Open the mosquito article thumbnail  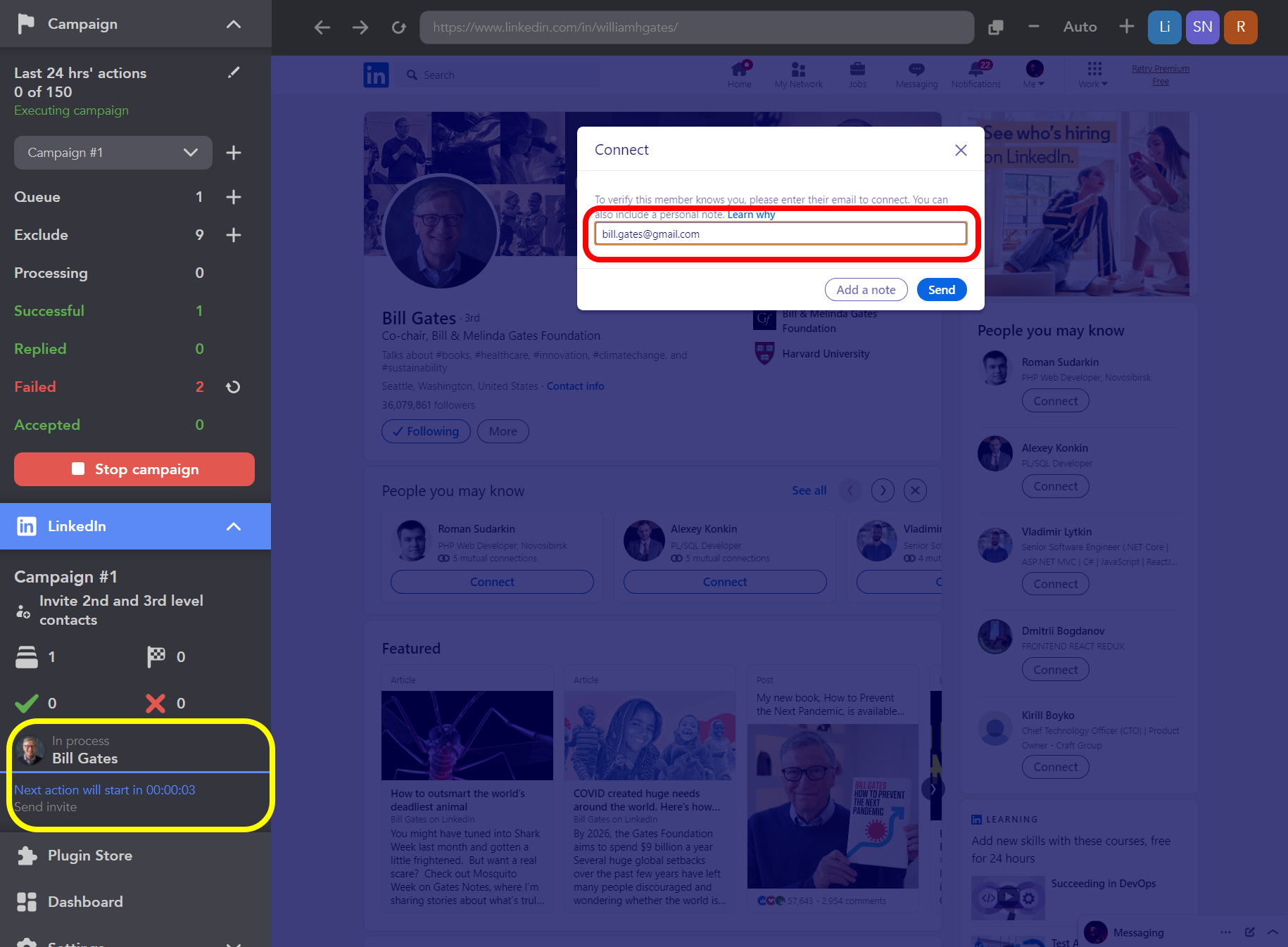467,735
